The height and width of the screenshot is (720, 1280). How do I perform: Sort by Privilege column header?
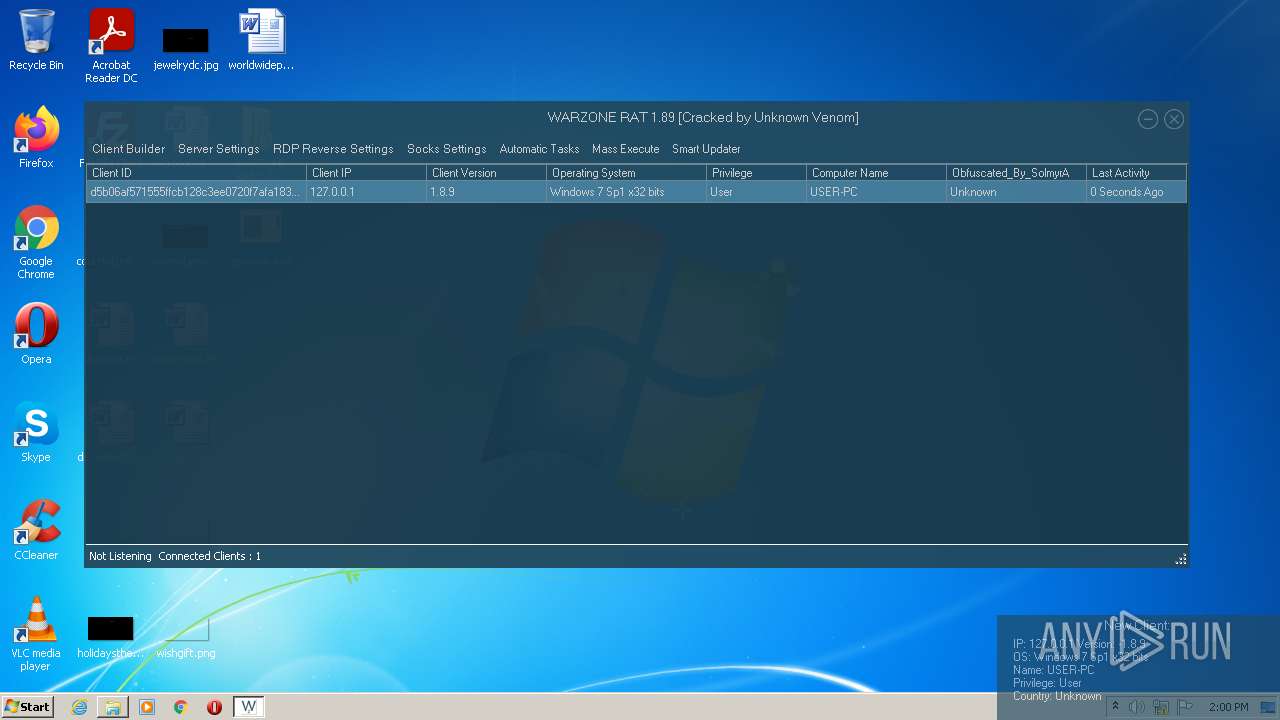coord(756,173)
